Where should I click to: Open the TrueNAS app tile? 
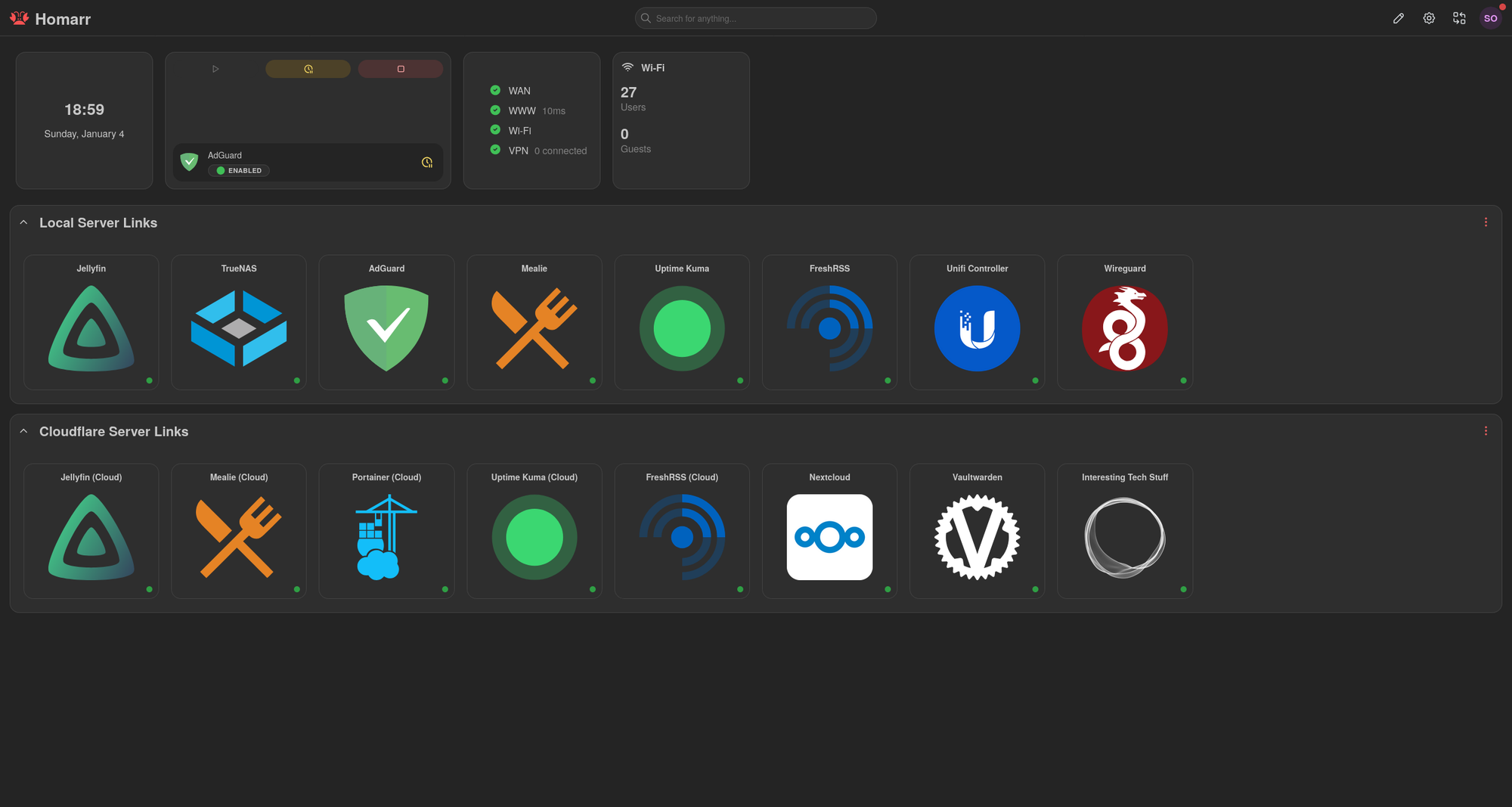click(239, 323)
